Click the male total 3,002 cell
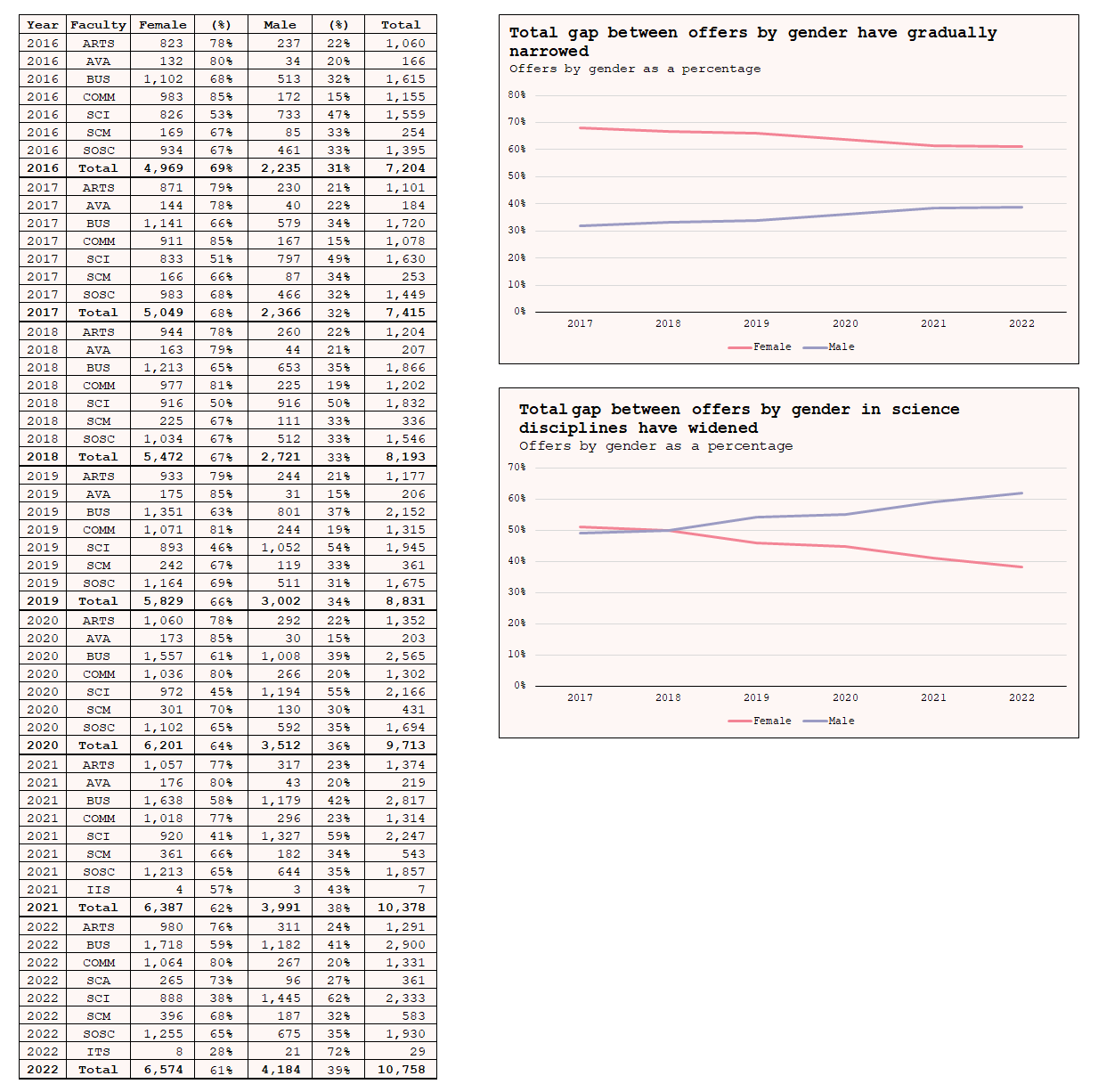The height and width of the screenshot is (1092, 1098). tap(280, 601)
